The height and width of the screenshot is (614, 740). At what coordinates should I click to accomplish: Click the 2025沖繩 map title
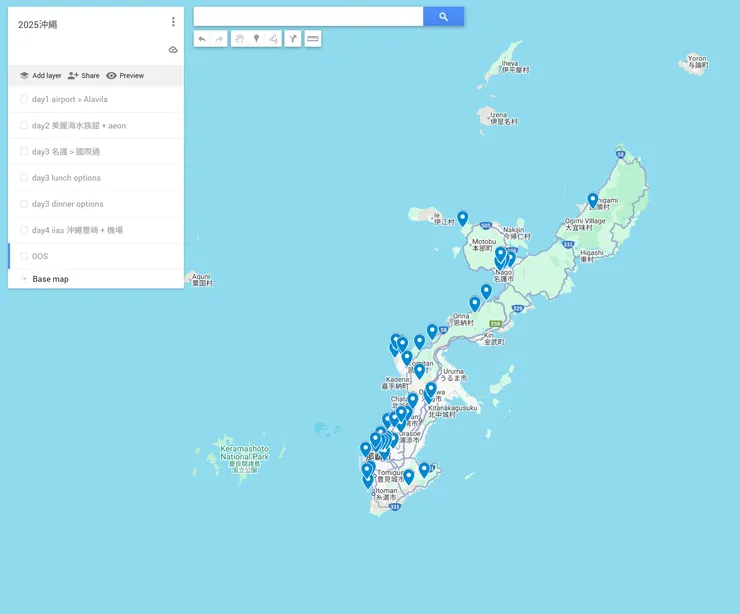click(x=38, y=25)
